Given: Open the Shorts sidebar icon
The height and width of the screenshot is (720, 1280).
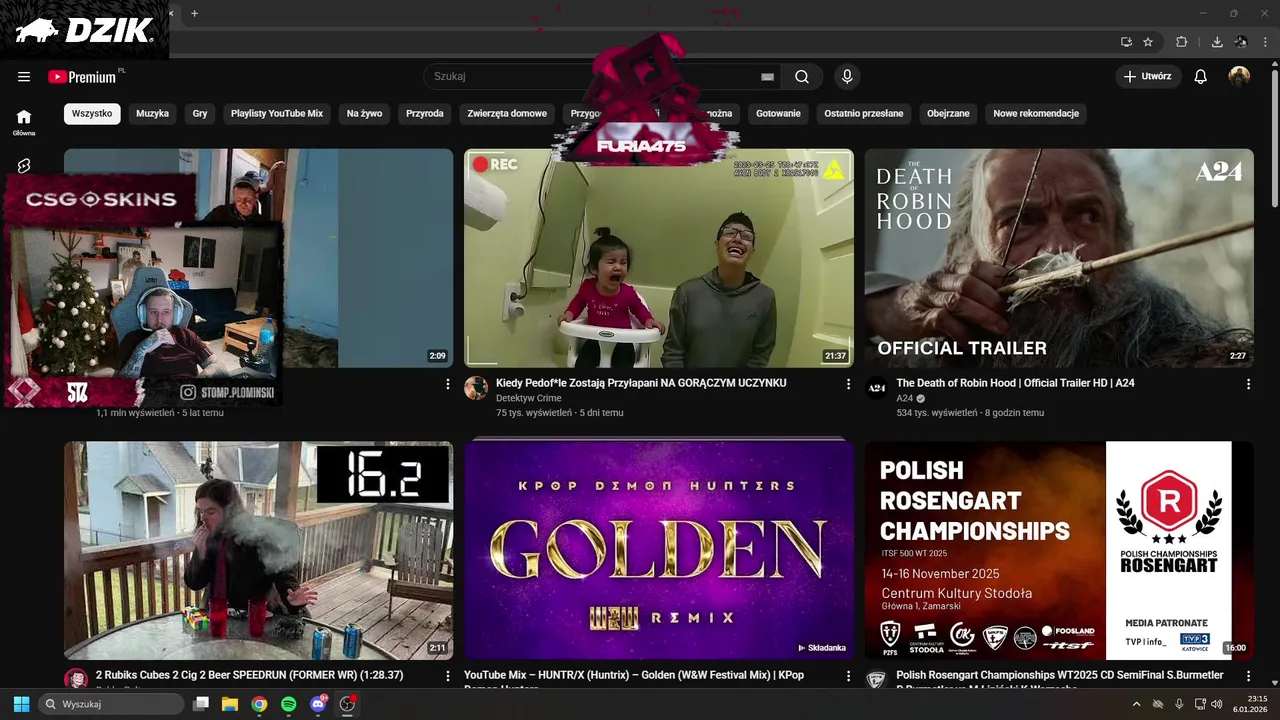Looking at the screenshot, I should [x=24, y=165].
